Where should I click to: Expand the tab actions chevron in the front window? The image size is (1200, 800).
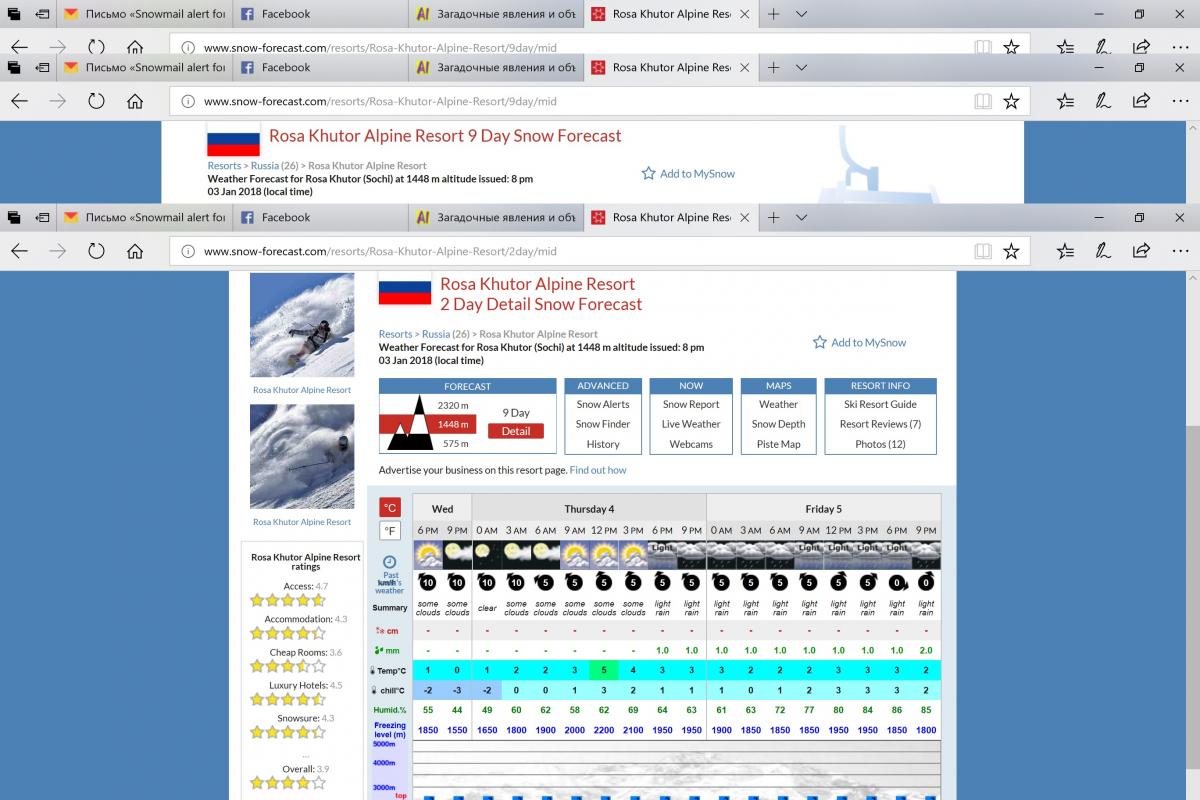[801, 217]
